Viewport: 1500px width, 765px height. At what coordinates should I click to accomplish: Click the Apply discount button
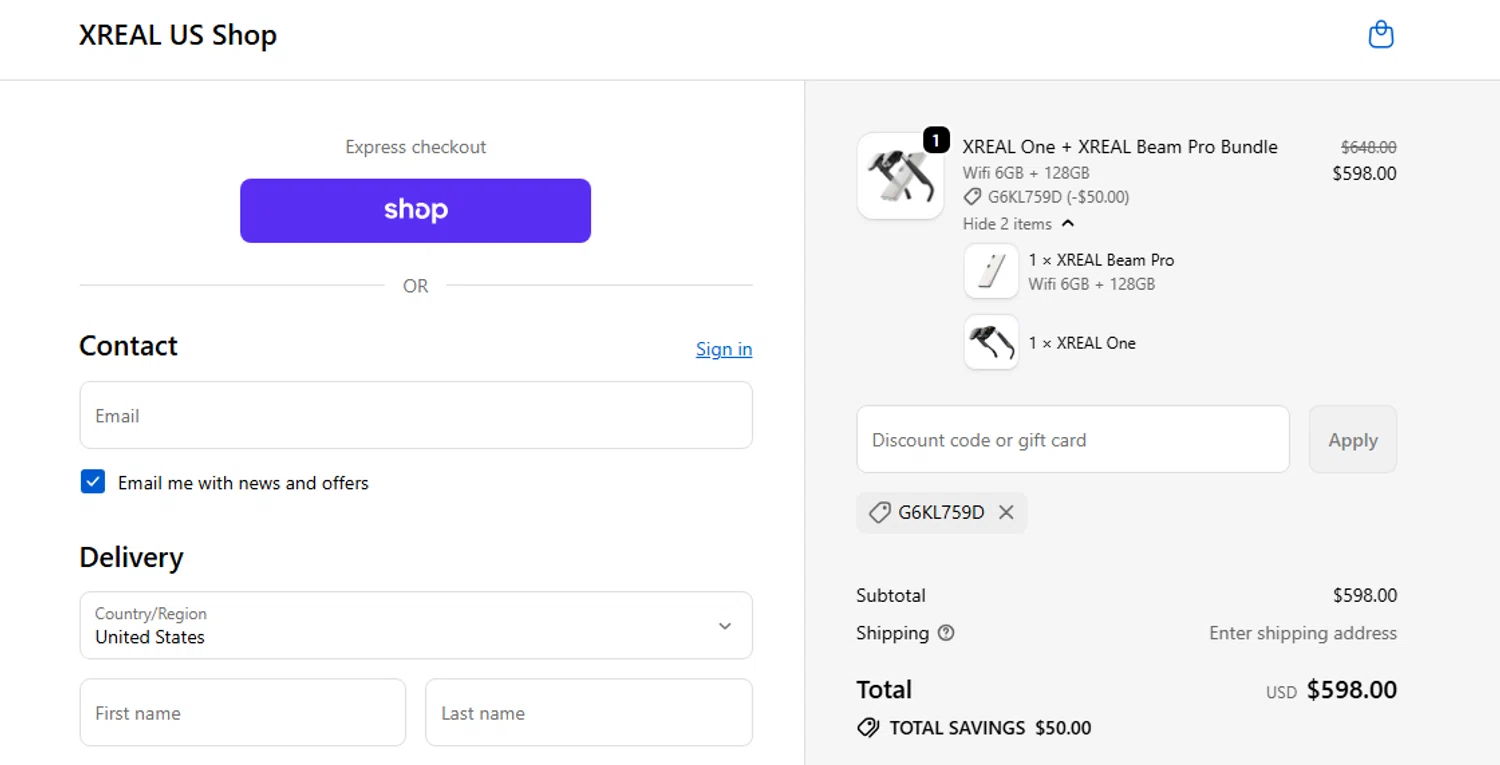click(1353, 440)
